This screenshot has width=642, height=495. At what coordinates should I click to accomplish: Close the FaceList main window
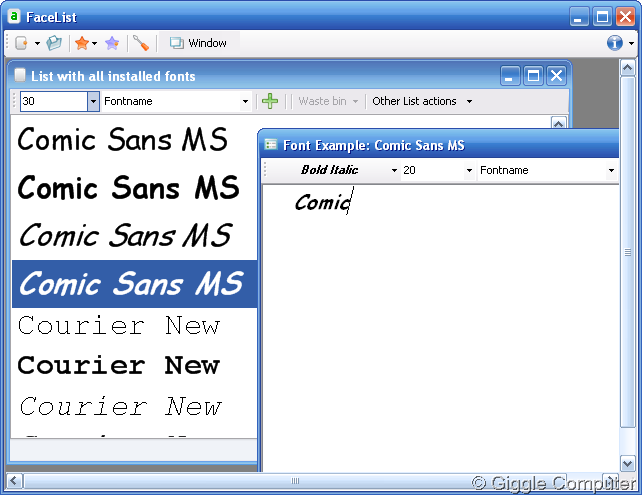pyautogui.click(x=626, y=17)
